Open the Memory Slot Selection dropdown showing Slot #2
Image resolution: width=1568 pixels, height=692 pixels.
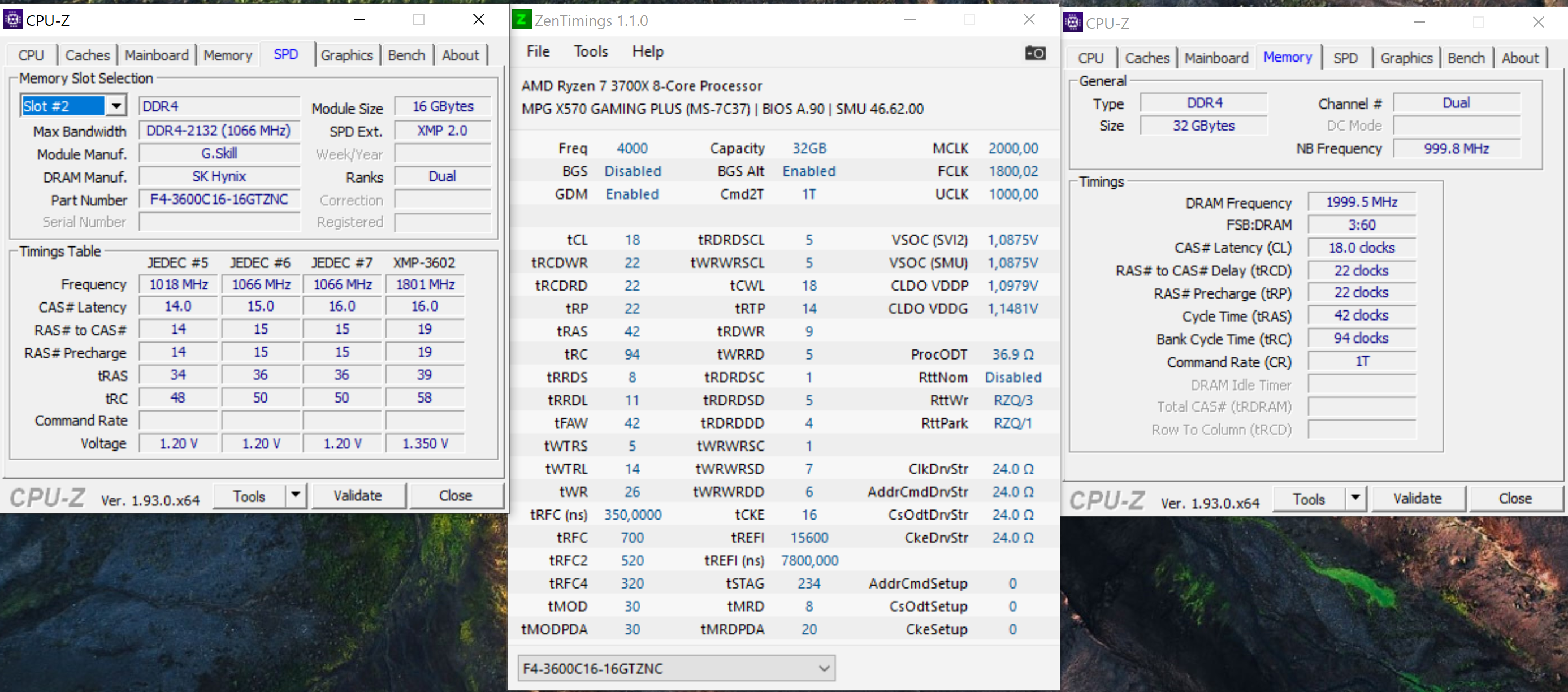(x=116, y=105)
